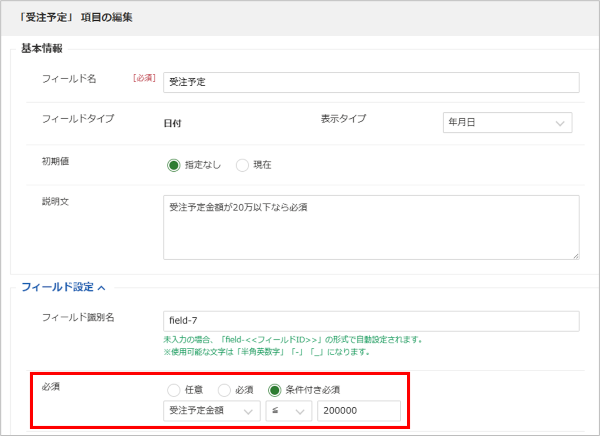Set the field to 必須 radio option
600x436 pixels.
pos(223,389)
